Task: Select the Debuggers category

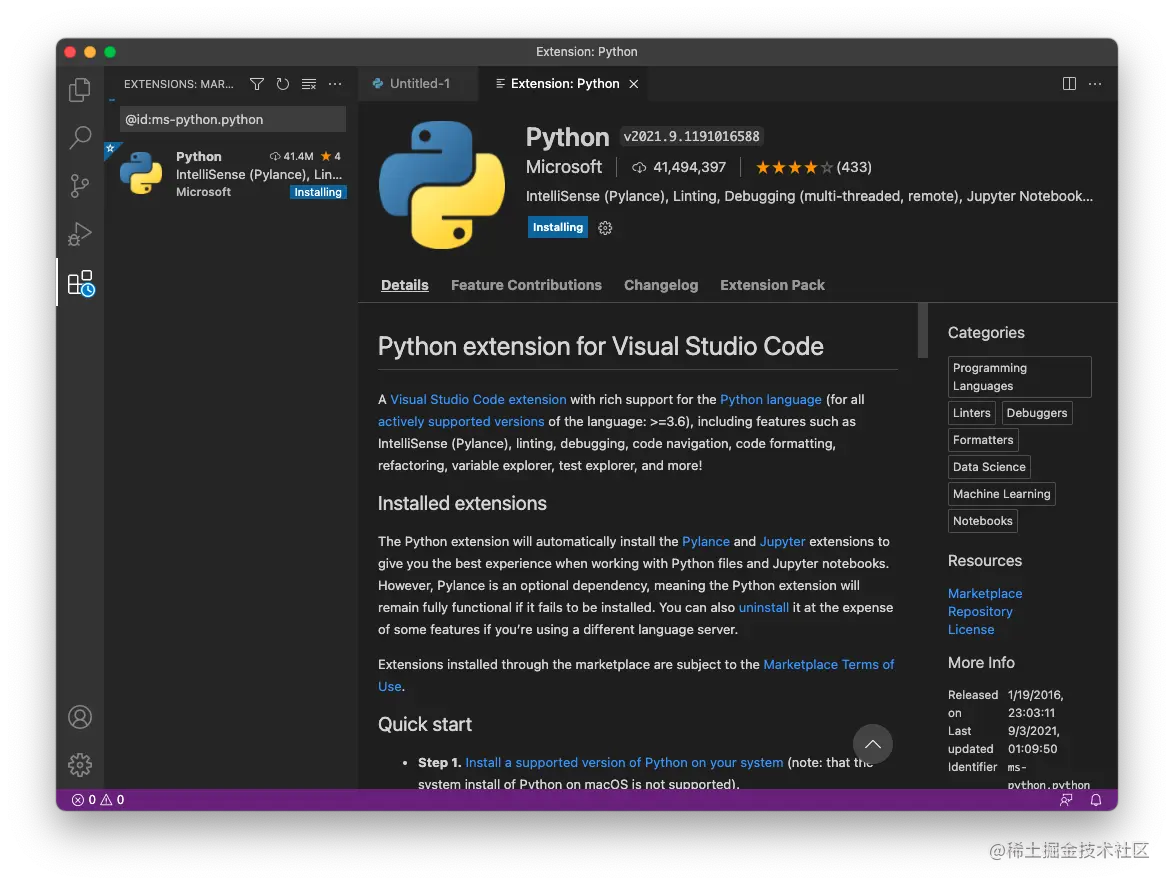Action: [1036, 413]
